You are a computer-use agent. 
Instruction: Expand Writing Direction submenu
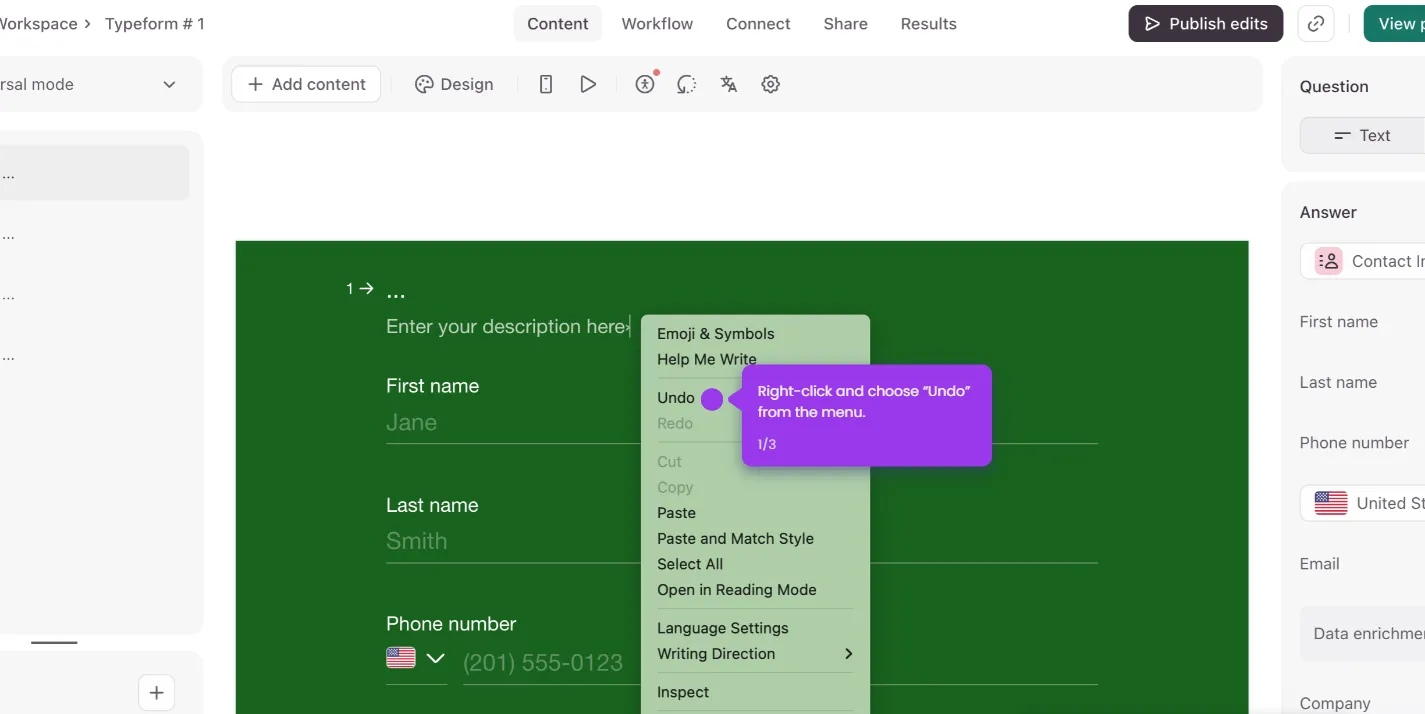pyautogui.click(x=755, y=654)
